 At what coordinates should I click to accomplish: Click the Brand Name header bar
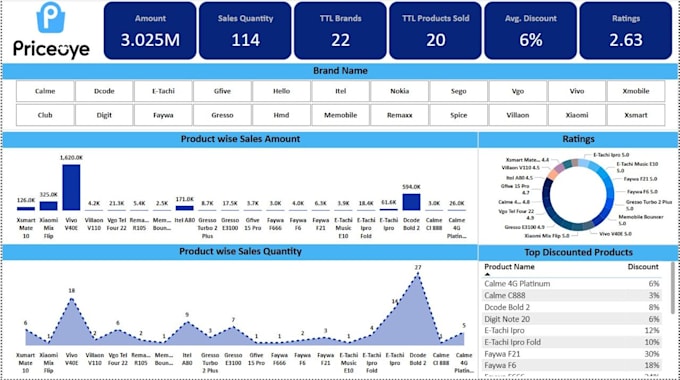(340, 71)
